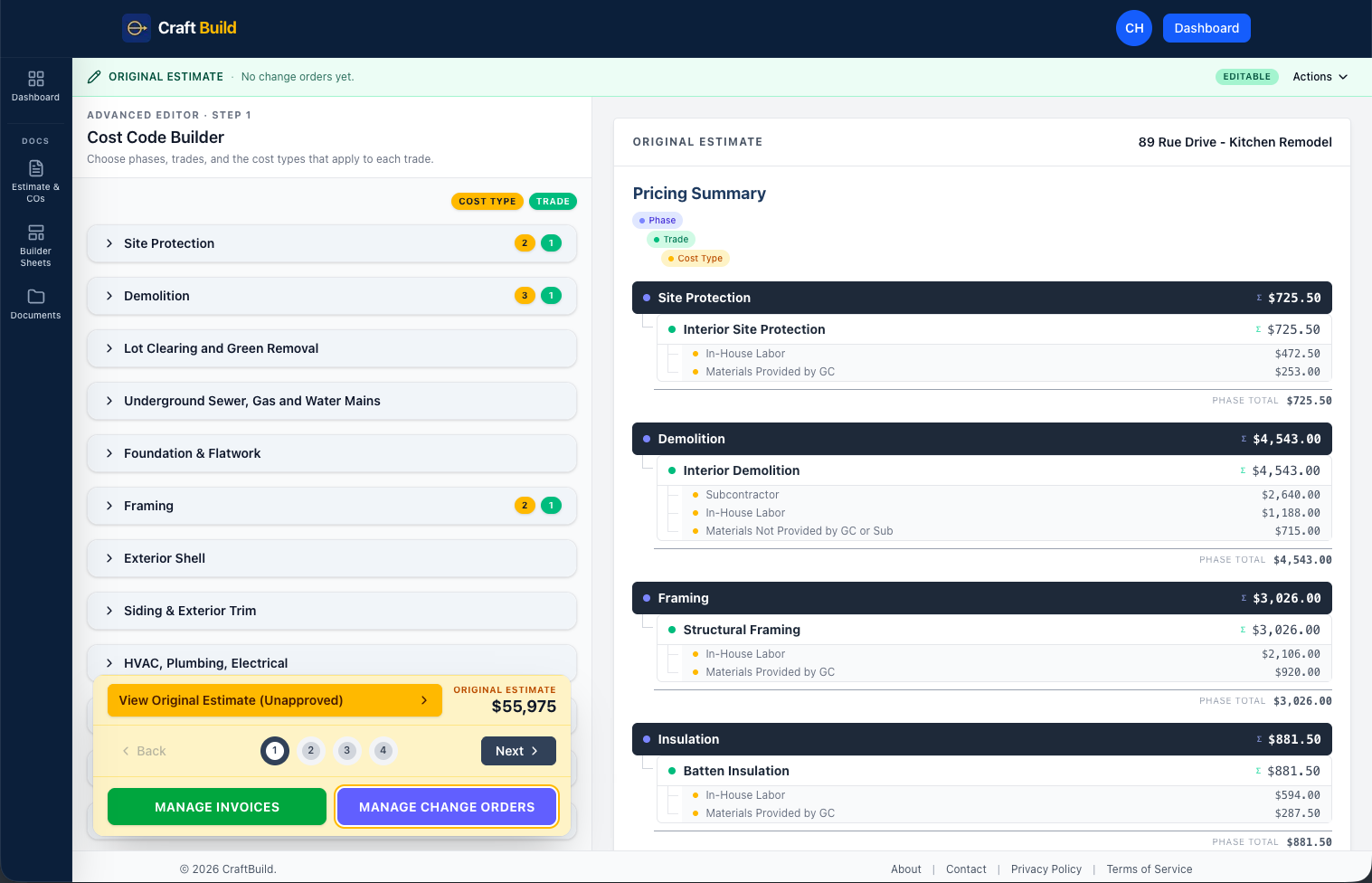
Task: Click the Dashboard button in header
Action: [1206, 28]
